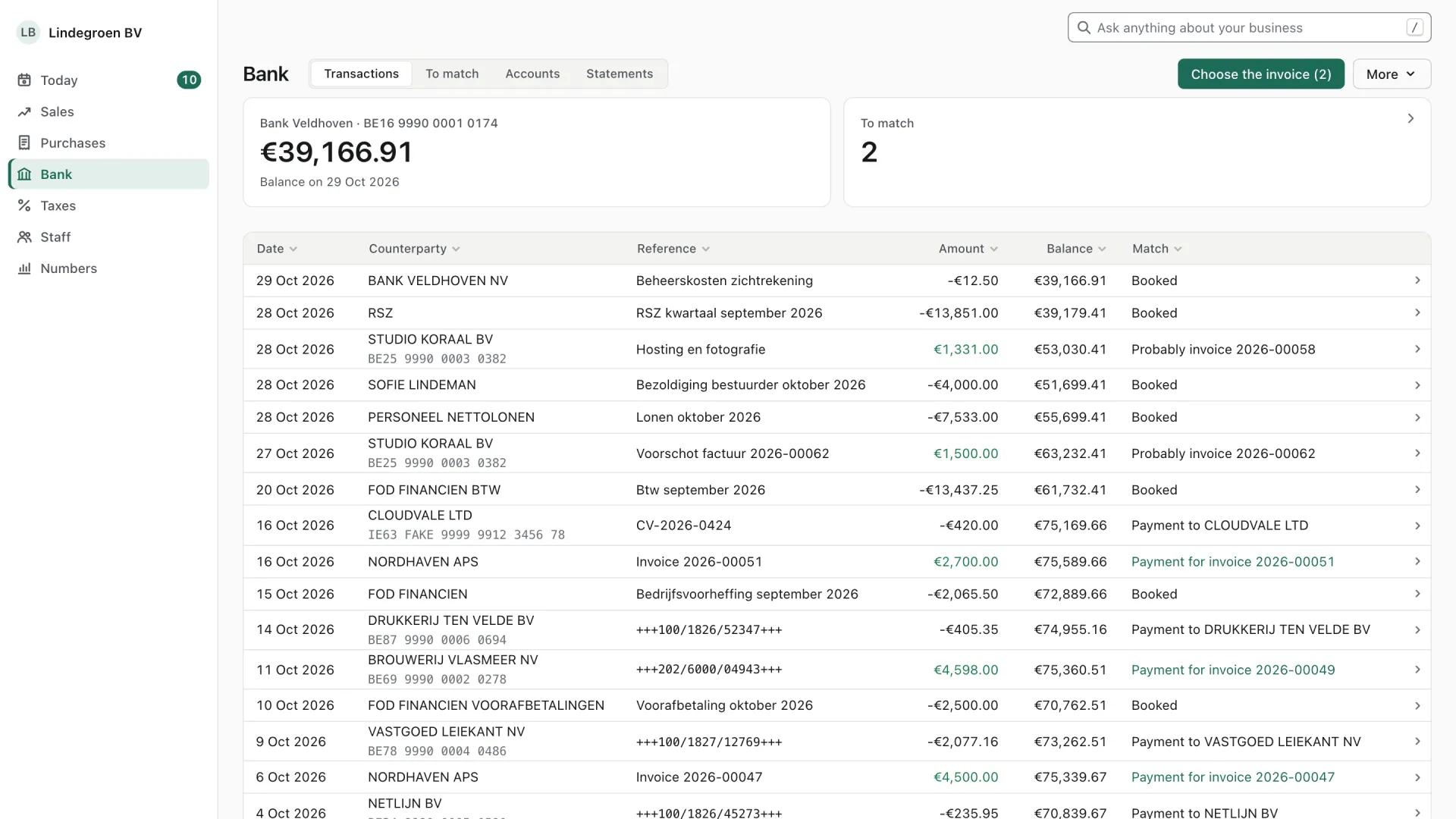
Task: Click the €4,598.00 amount cell
Action: tap(965, 670)
